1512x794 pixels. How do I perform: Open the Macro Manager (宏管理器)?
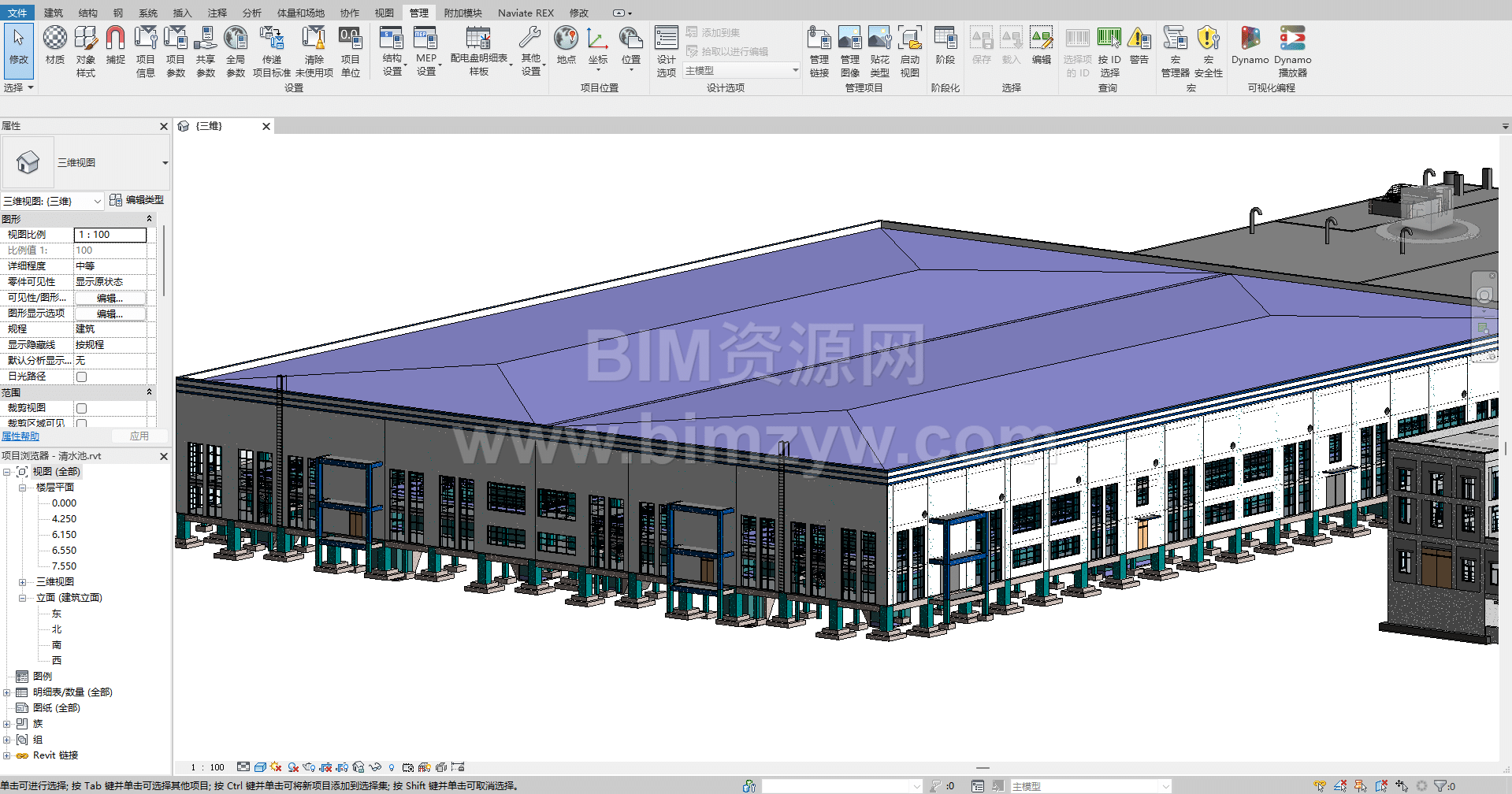click(1176, 51)
